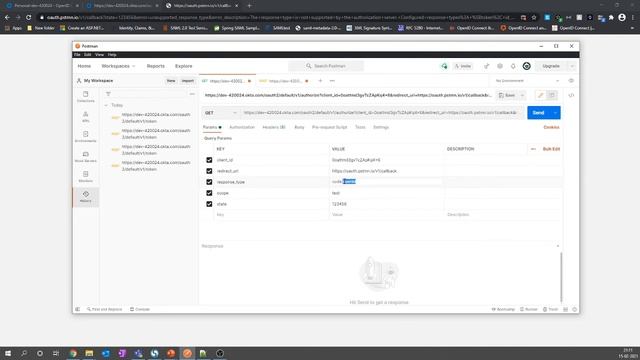Screen dimensions: 640x360
Task: Uncheck the state parameter checkbox
Action: click(x=209, y=204)
